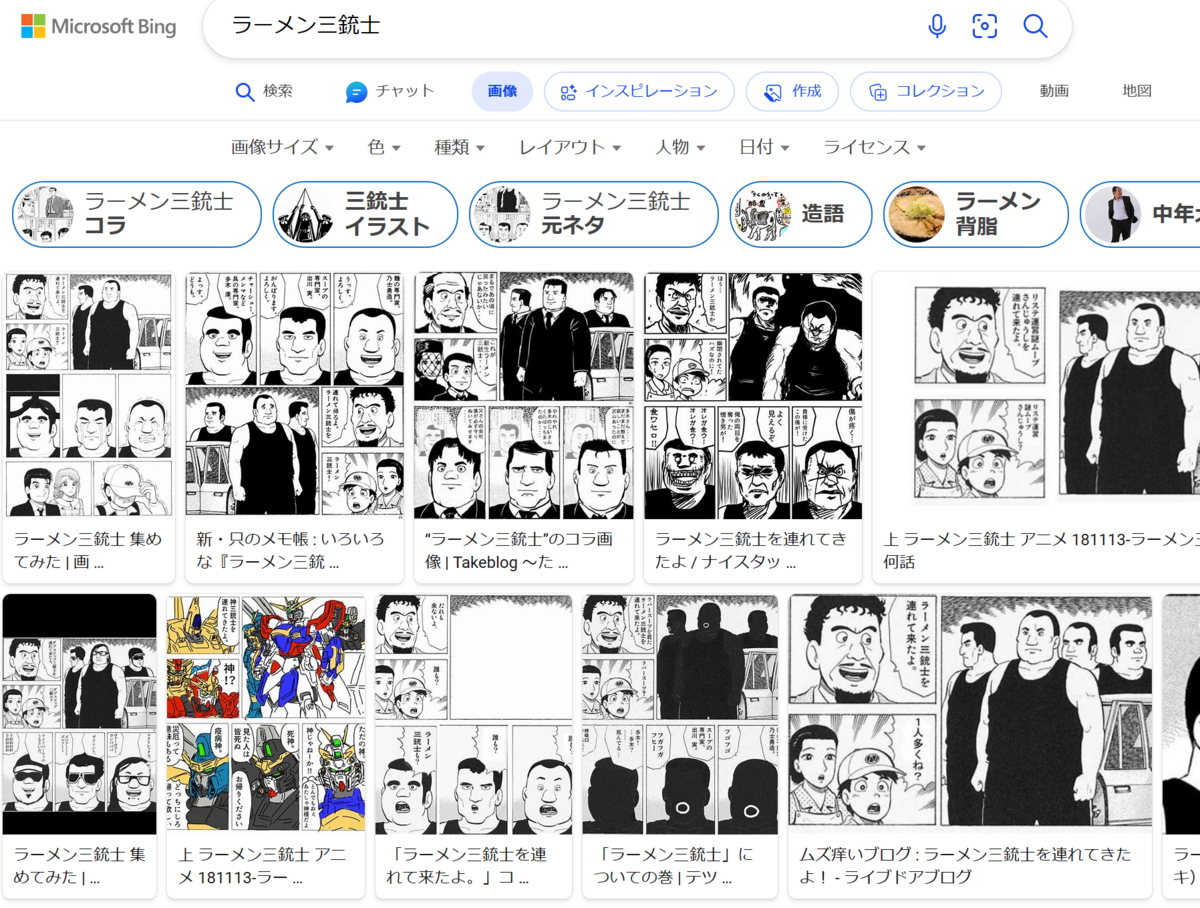Open the チャット tab
Screen dimensions: 1200x908
pos(390,91)
